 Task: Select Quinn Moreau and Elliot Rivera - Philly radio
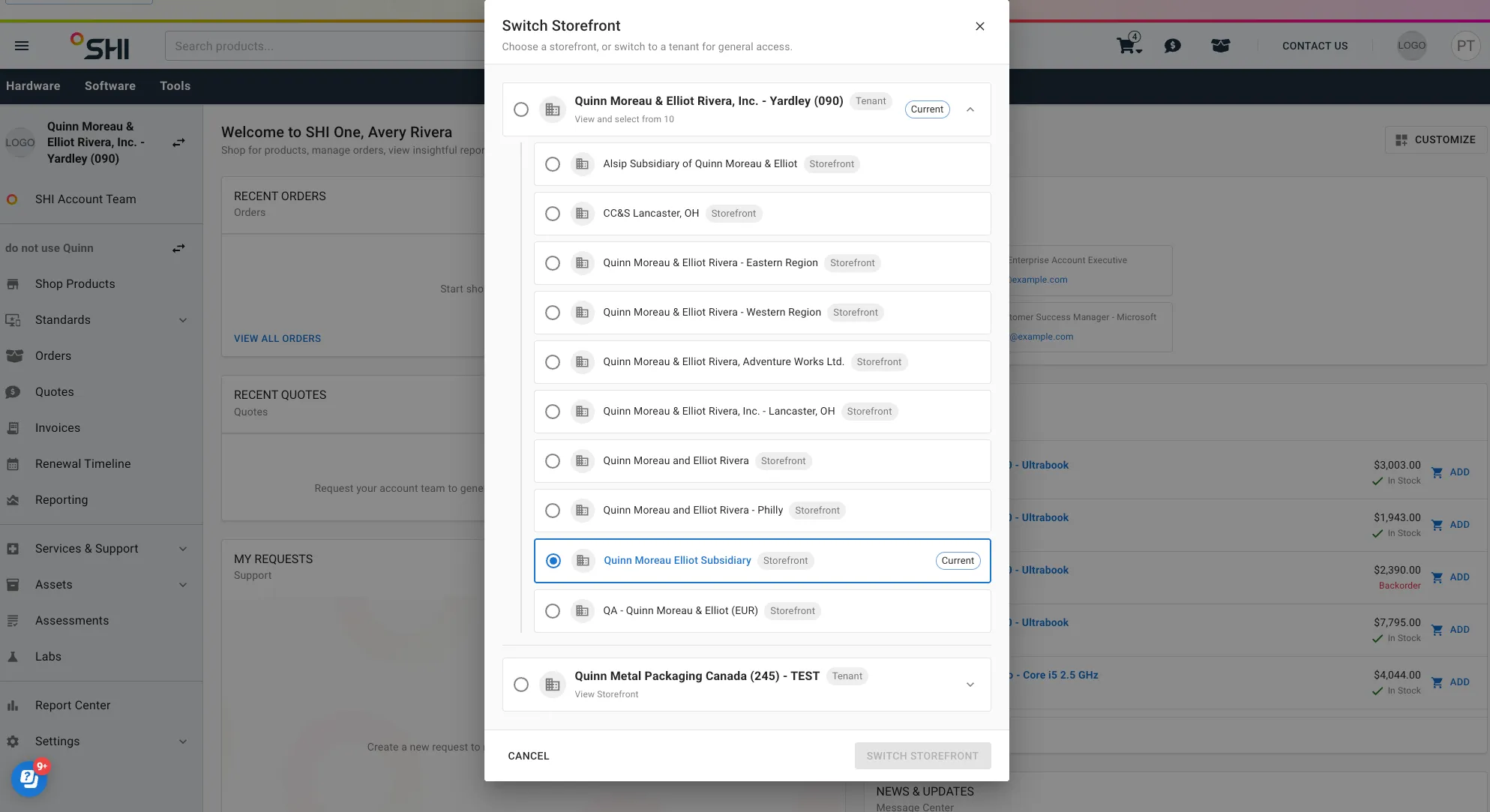(x=553, y=511)
